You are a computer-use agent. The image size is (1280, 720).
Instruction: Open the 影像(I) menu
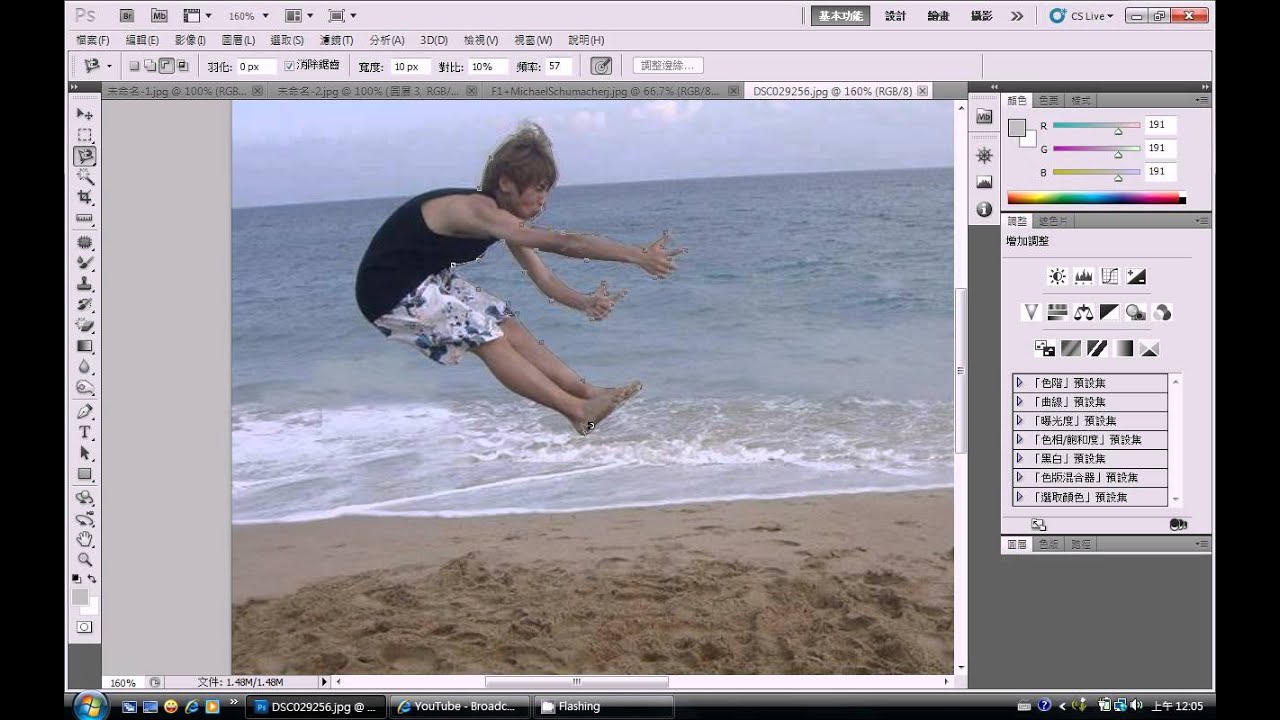(190, 40)
